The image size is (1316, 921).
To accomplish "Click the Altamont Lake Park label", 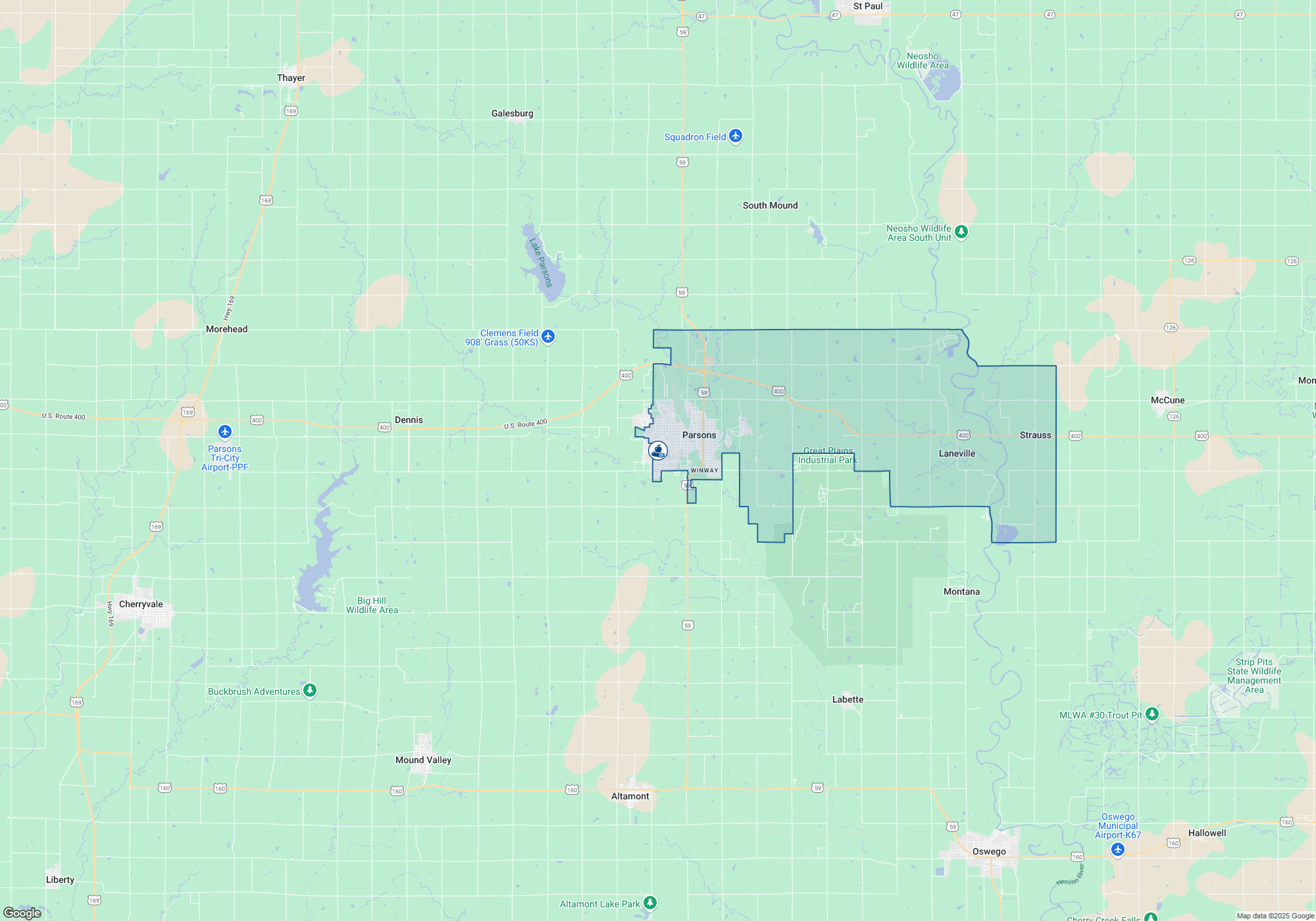I will pos(599,904).
